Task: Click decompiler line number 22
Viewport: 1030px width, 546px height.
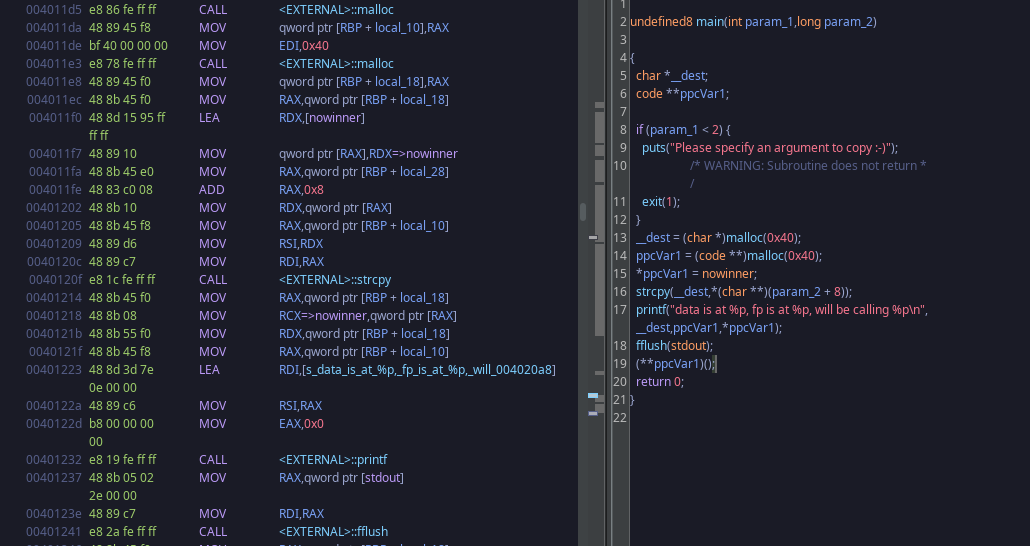Action: point(620,417)
